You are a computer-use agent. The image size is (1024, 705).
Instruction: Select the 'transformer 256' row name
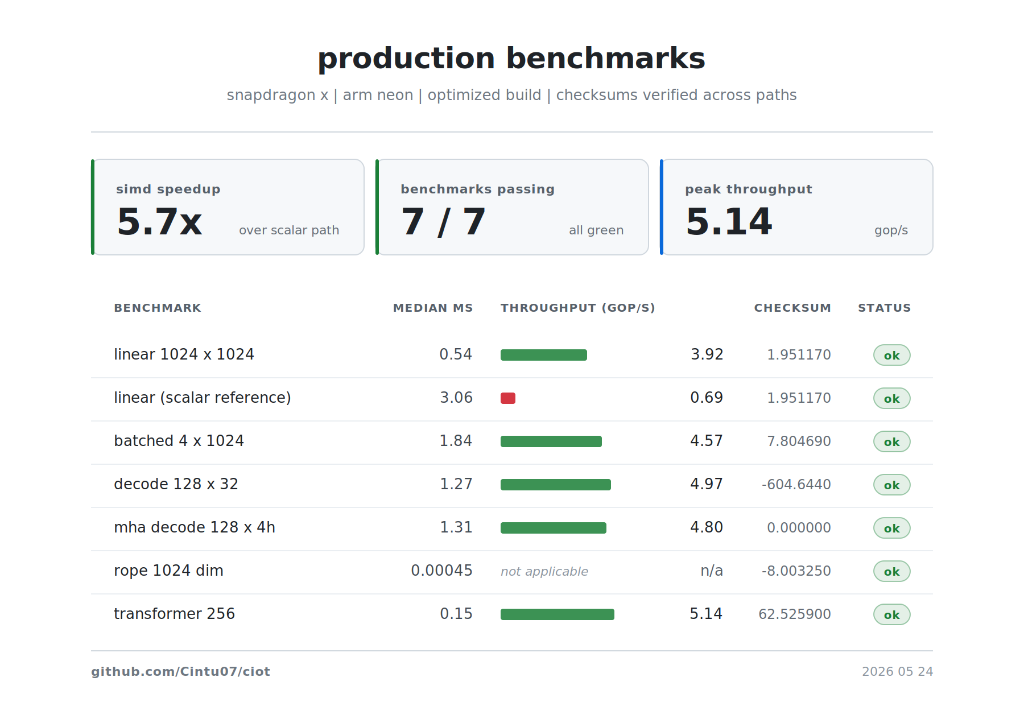pyautogui.click(x=174, y=614)
